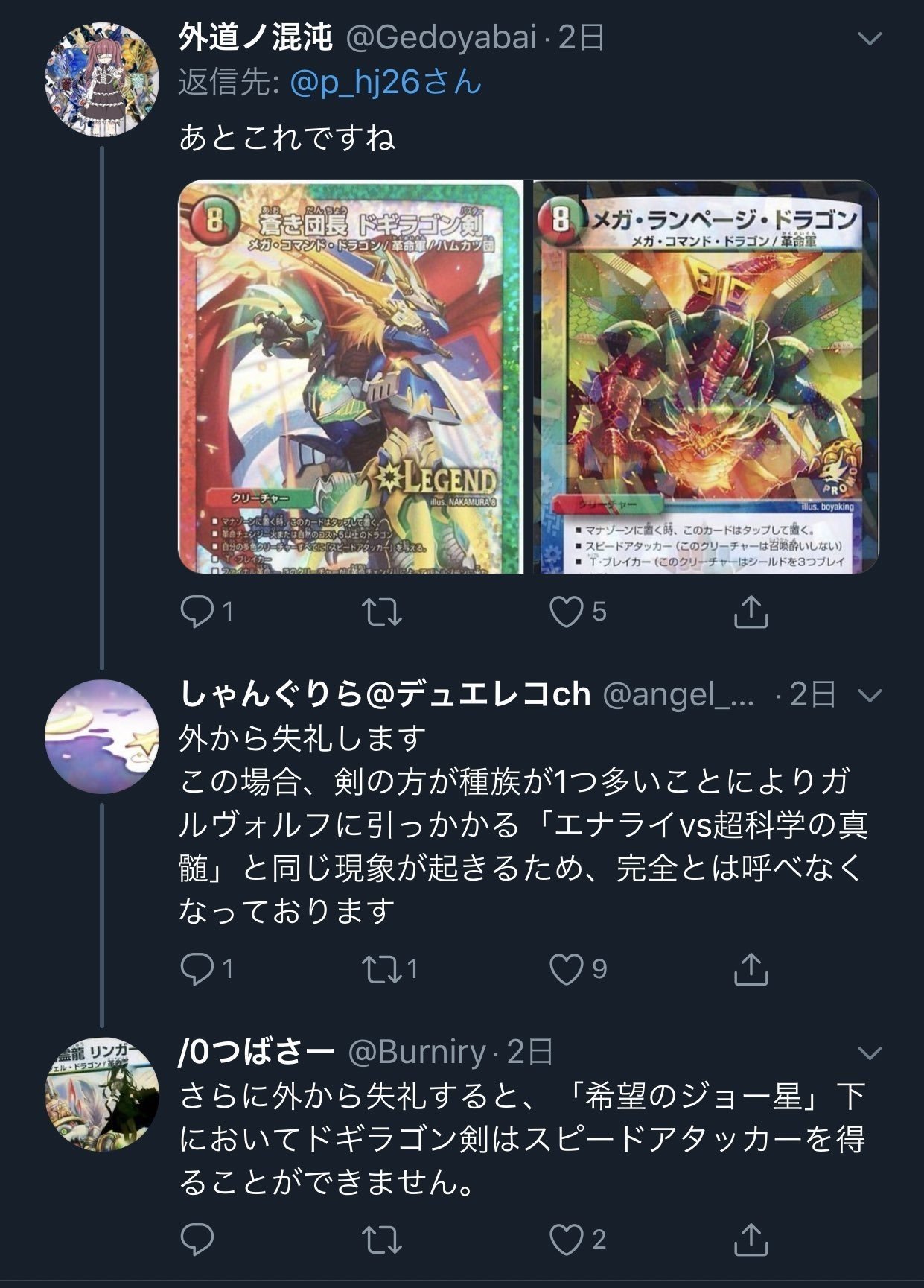View the メガ・ランページ・ドラゴン card image
This screenshot has width=924, height=1288.
[x=706, y=377]
